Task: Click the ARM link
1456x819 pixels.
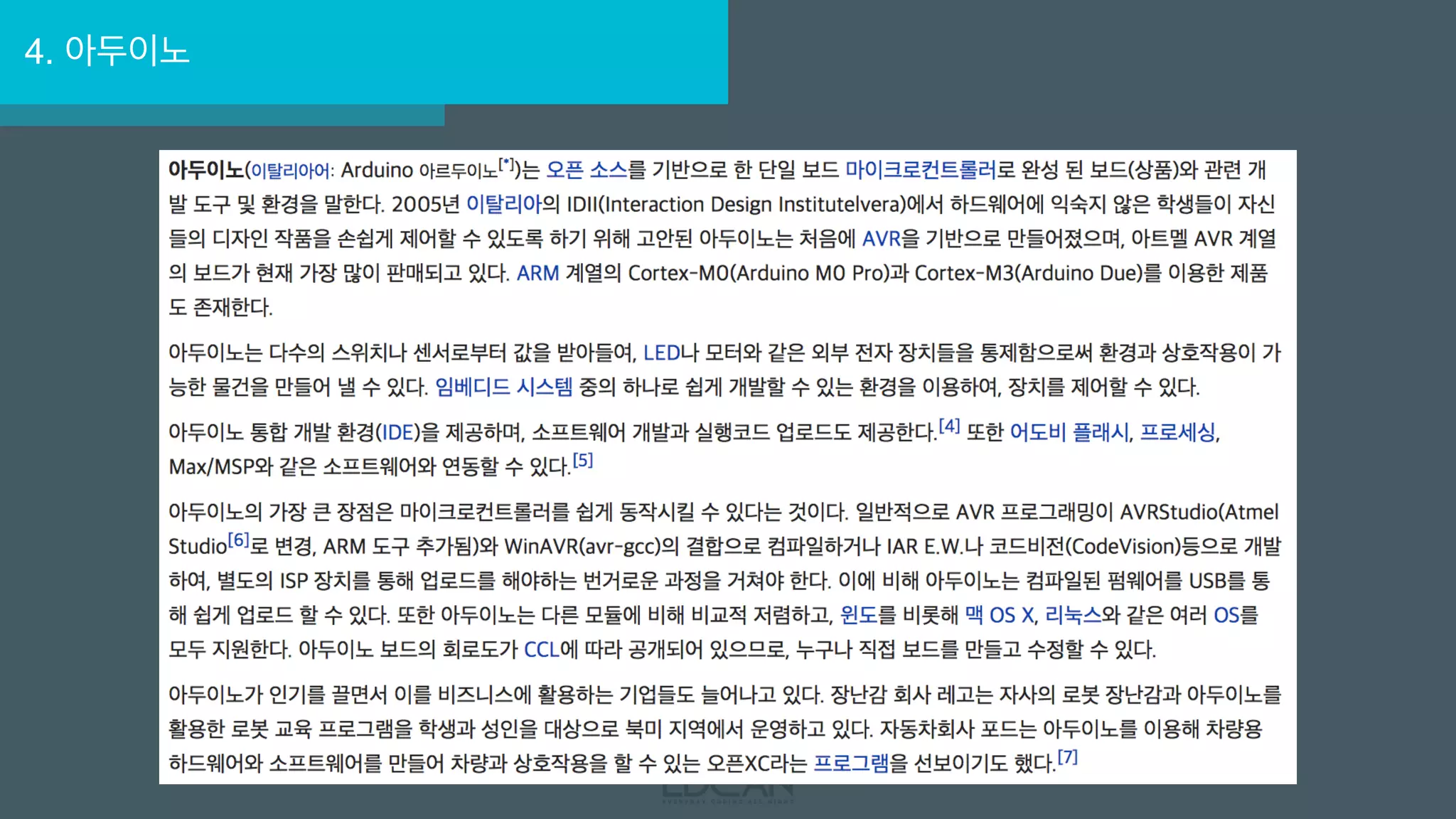Action: pyautogui.click(x=537, y=273)
